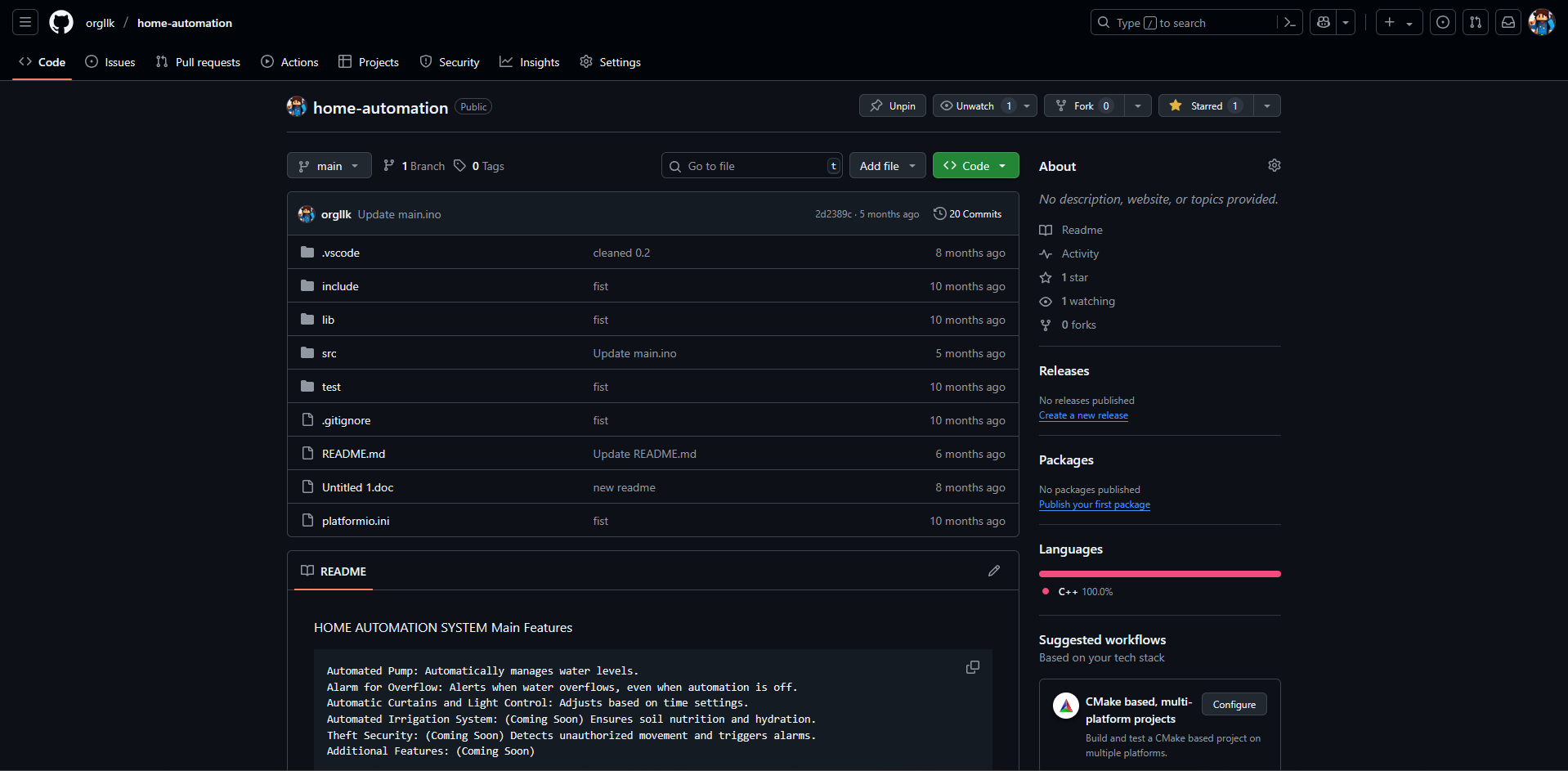Switch to the Actions tab
Screen dimensions: 1568x771
pos(290,62)
